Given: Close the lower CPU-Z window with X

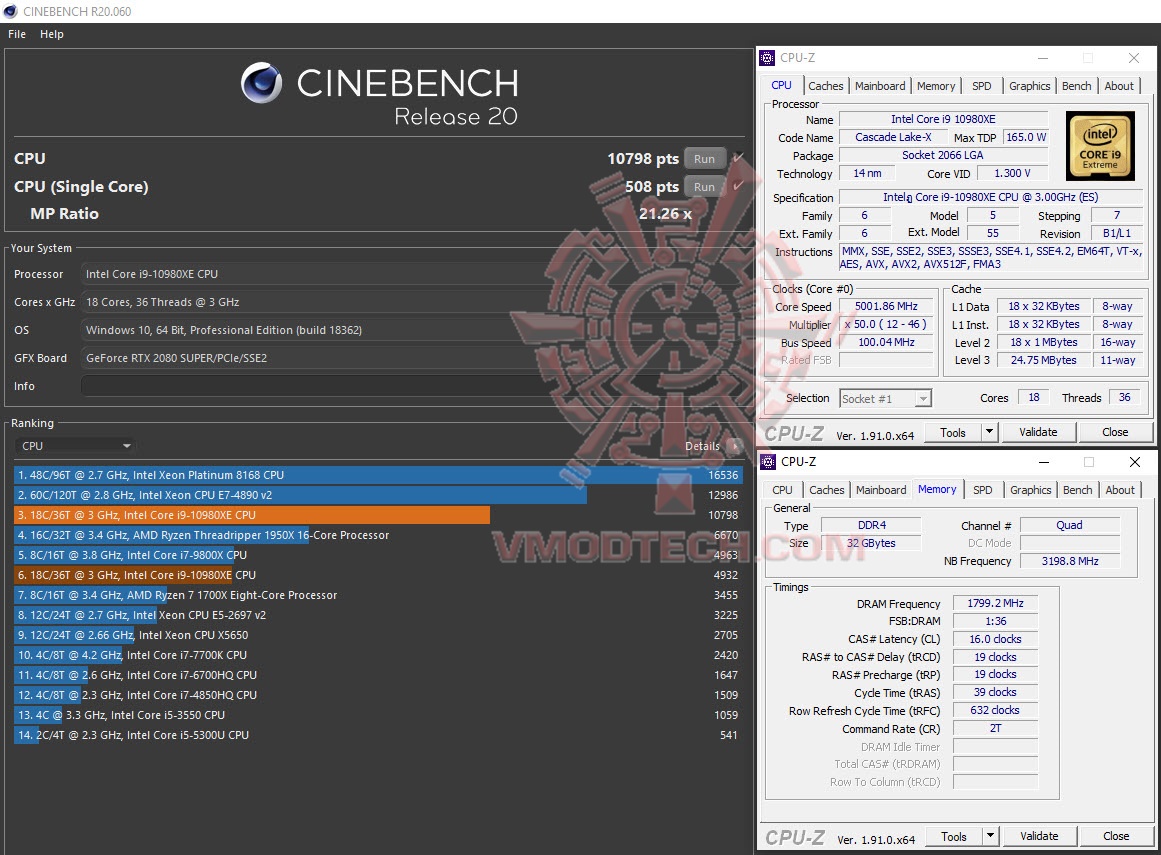Looking at the screenshot, I should tap(1134, 462).
